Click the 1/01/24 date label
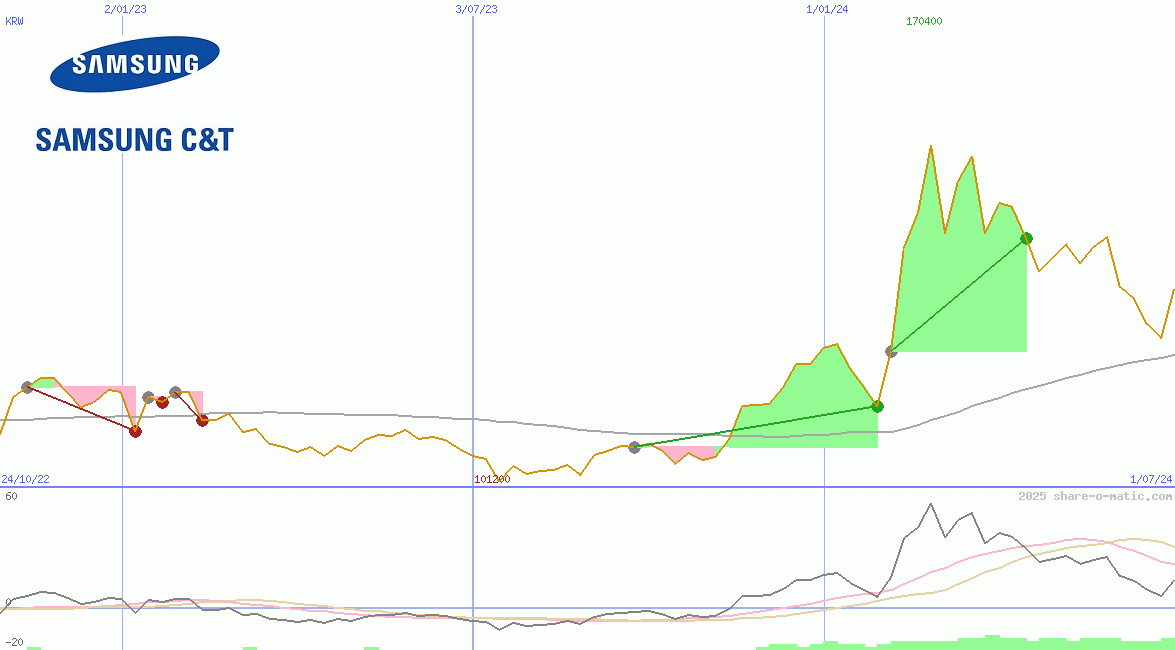1175x650 pixels. (827, 9)
